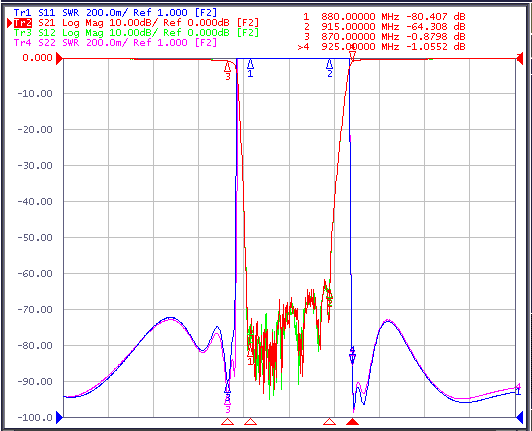Select the active Tr2 S21 trace label
Viewport: 532px width, 431px height.
[136, 23]
